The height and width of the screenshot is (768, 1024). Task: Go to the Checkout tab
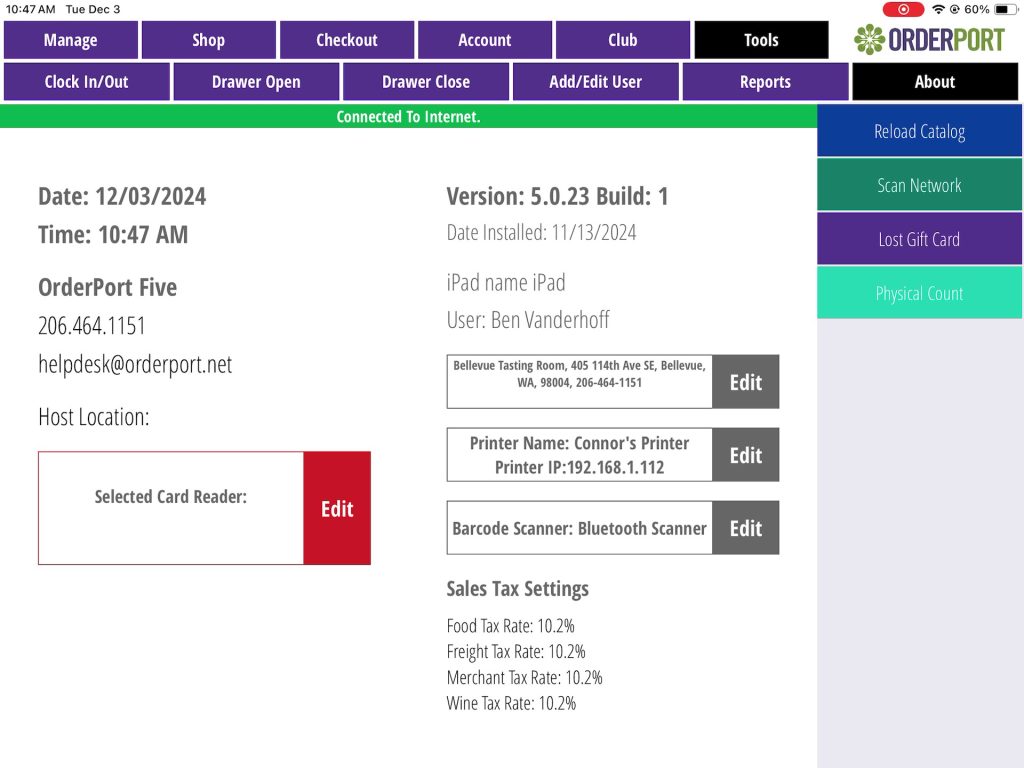click(x=347, y=40)
